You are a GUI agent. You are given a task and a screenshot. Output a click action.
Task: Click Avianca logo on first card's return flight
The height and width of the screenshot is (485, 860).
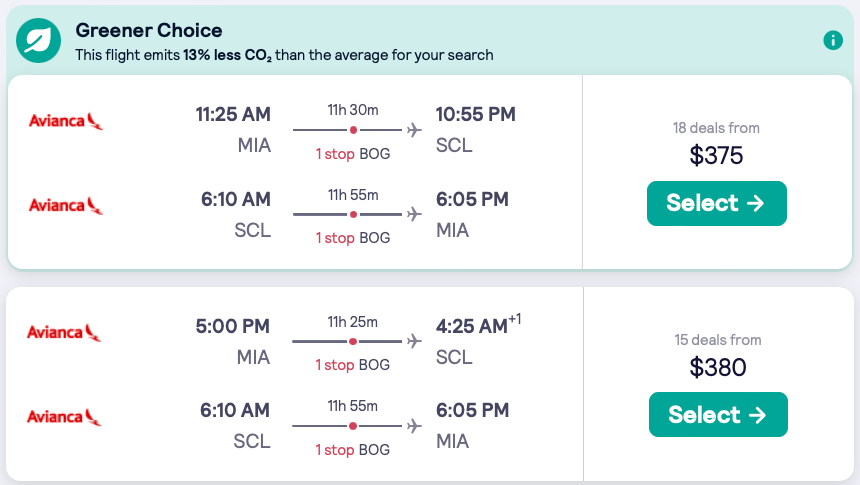[66, 206]
